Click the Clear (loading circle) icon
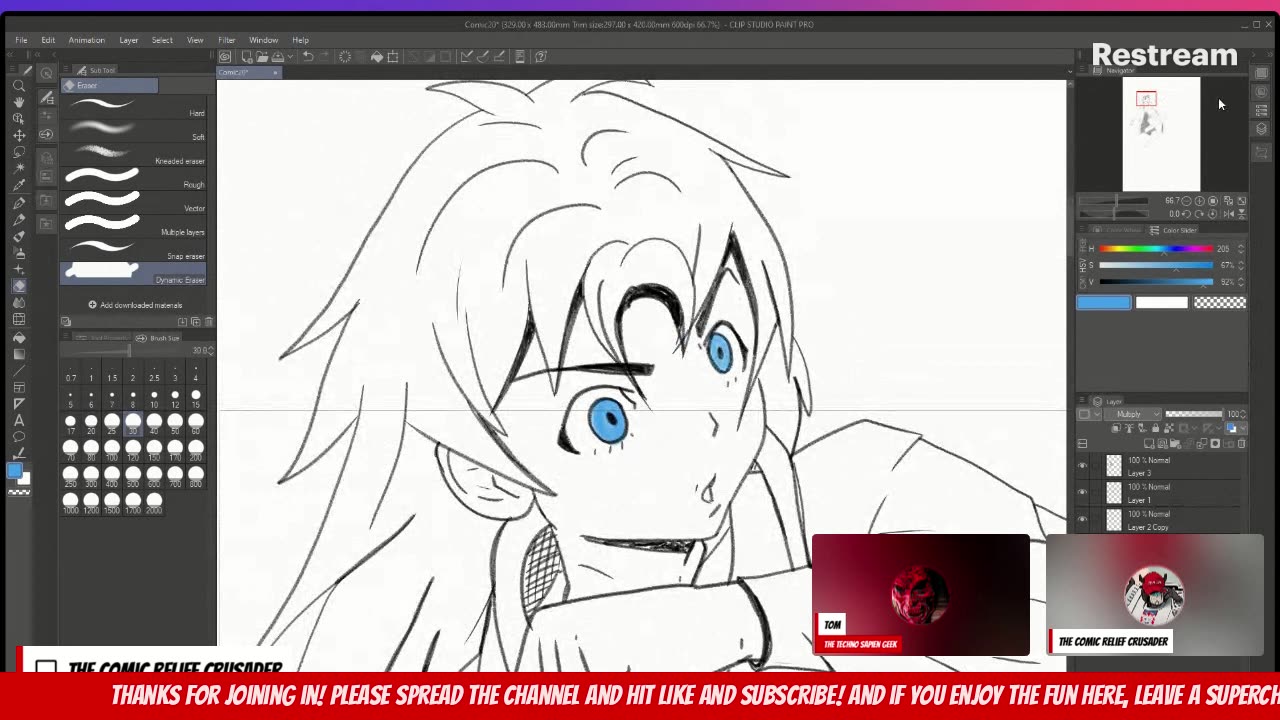 346,57
